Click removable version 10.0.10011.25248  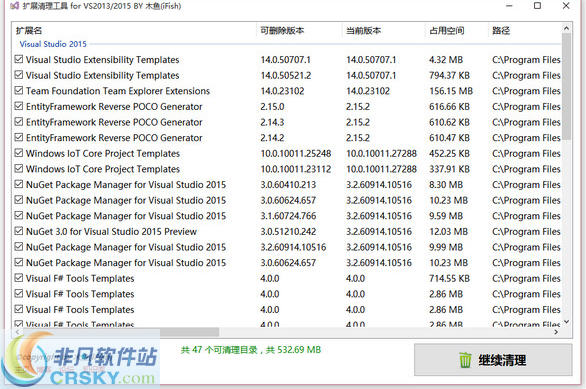[x=296, y=154]
